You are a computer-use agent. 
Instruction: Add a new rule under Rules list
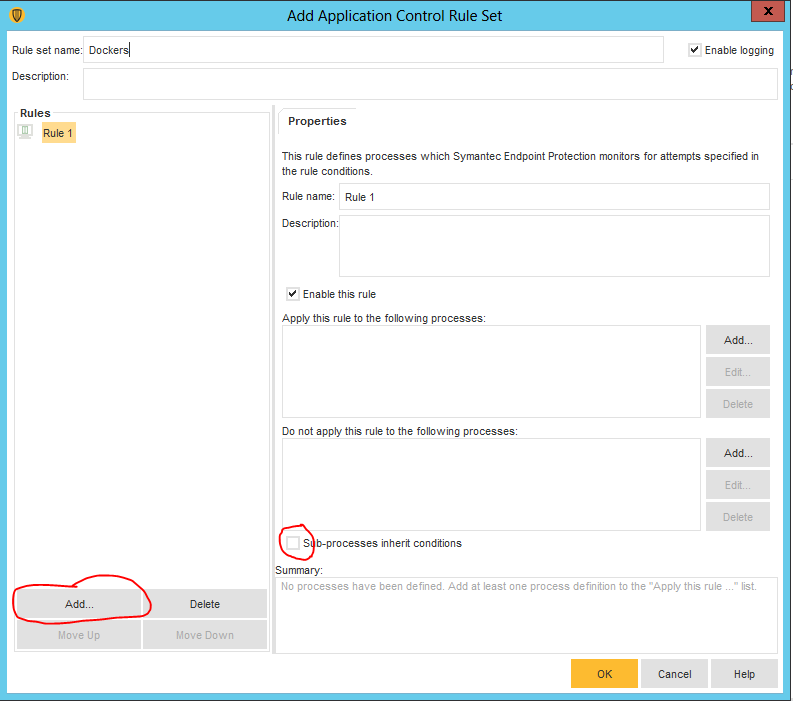pos(79,604)
